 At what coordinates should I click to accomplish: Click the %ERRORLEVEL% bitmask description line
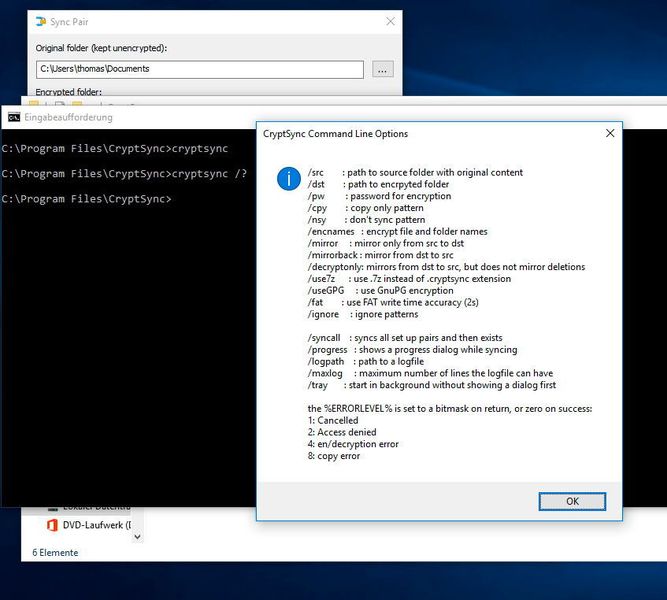(450, 409)
